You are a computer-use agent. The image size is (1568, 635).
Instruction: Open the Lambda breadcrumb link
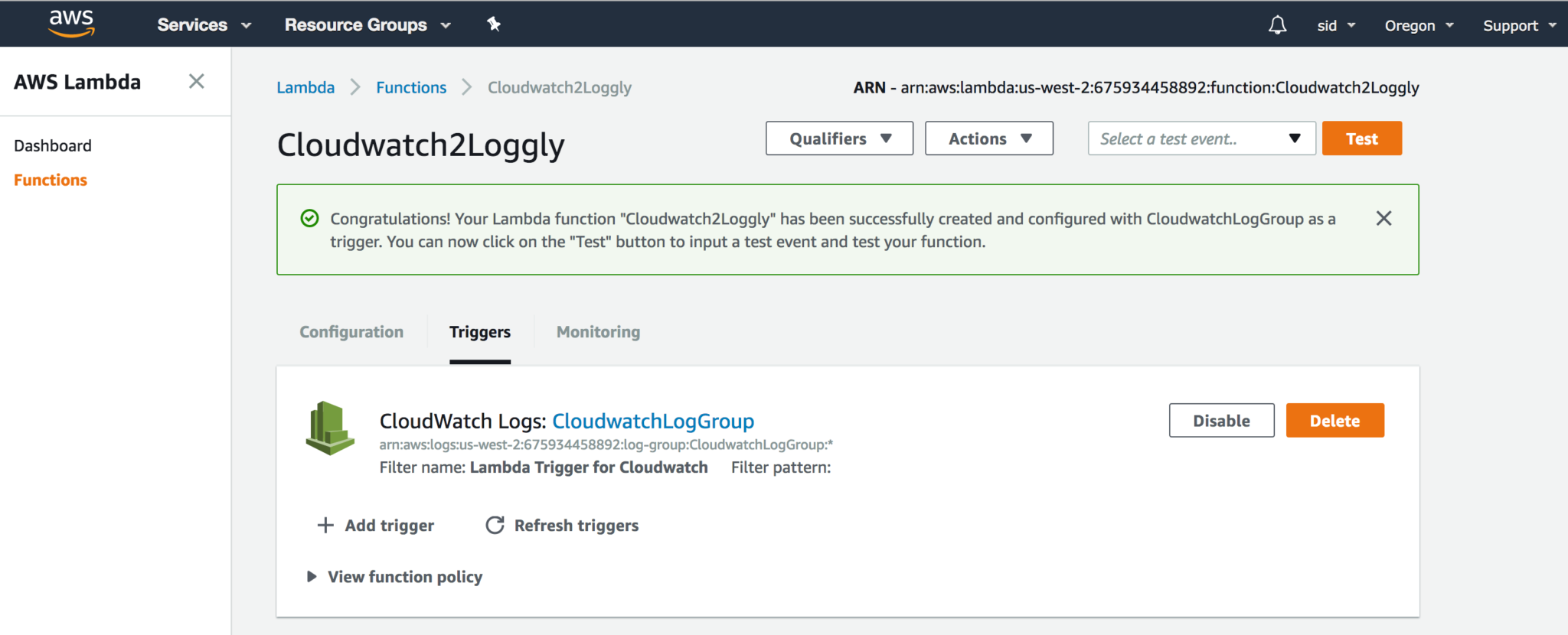tap(305, 87)
